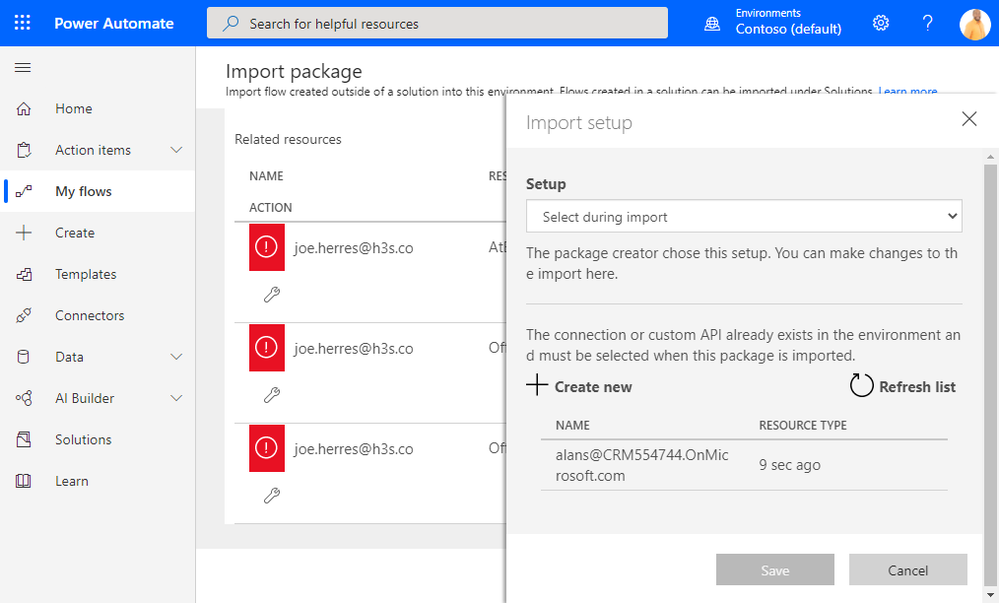Expand the AI Builder menu
Viewport: 999px width, 603px height.
177,398
